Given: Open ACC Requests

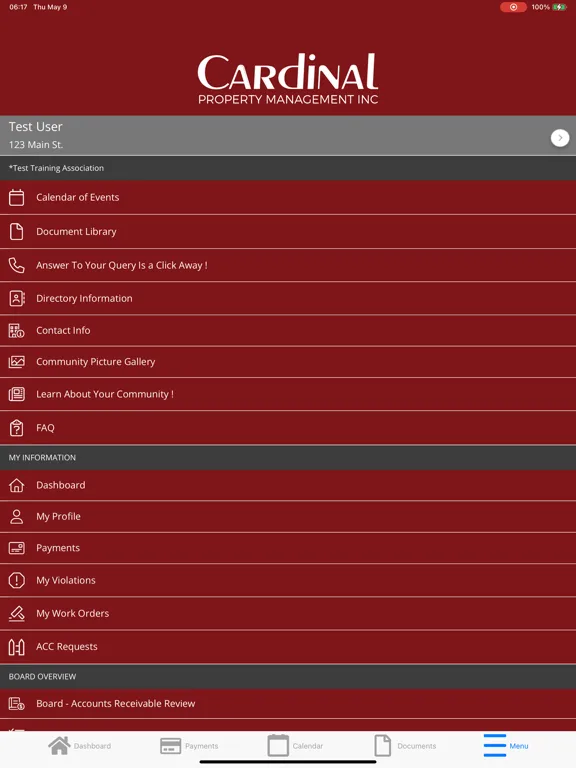Looking at the screenshot, I should click(288, 647).
